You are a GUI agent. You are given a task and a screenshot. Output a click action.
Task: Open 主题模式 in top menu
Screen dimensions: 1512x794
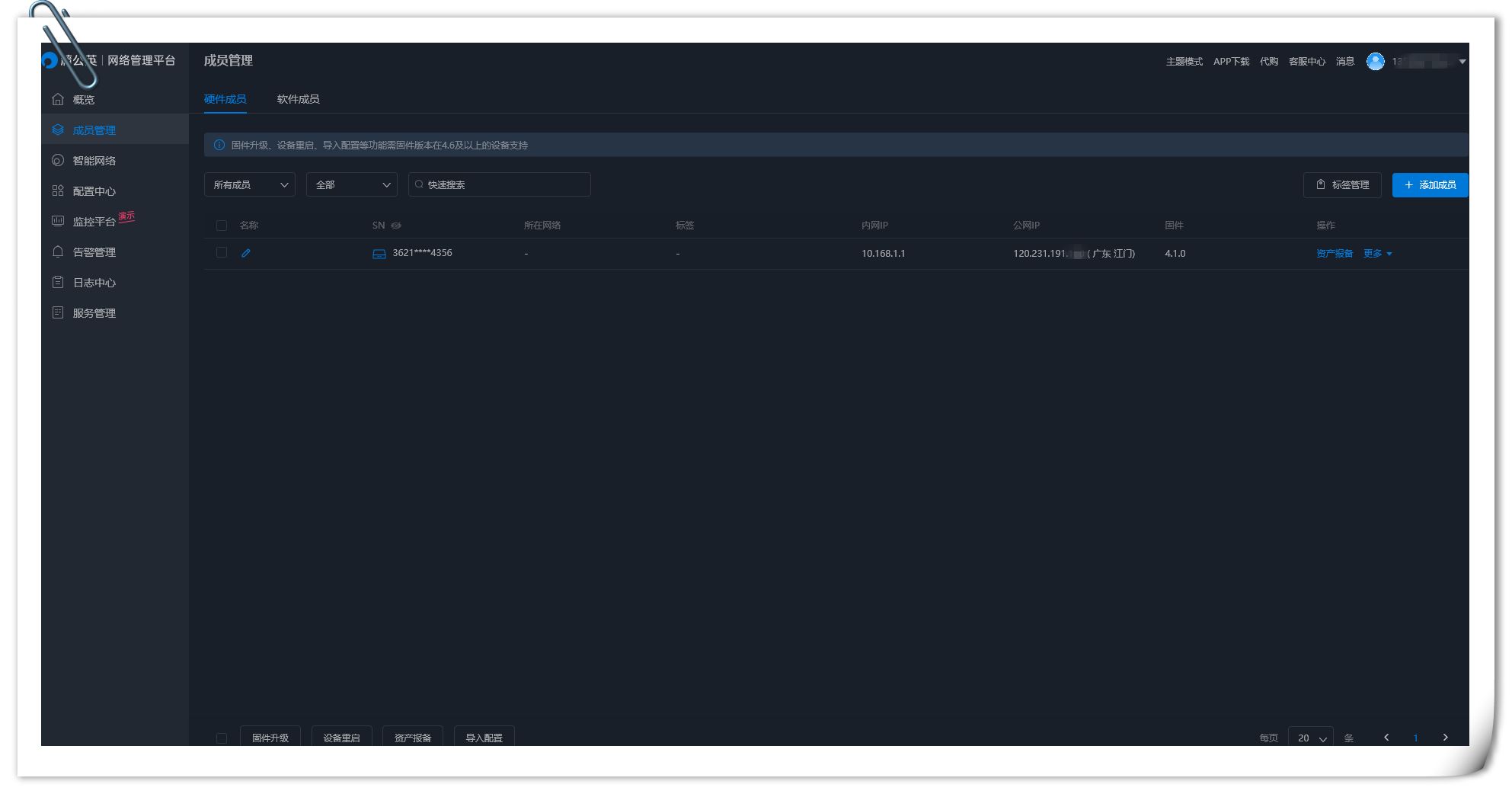point(1184,62)
